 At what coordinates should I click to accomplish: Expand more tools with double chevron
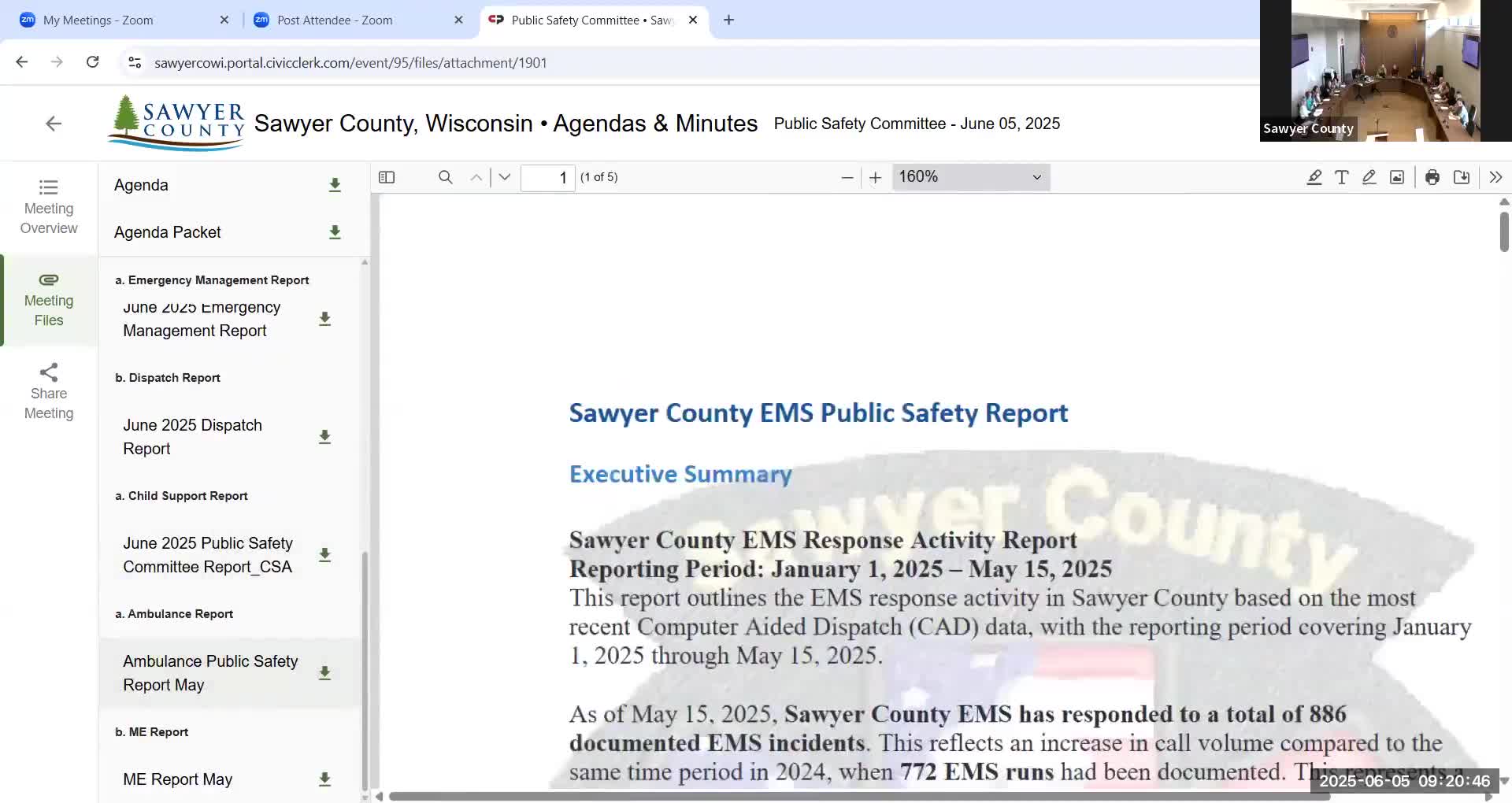point(1495,177)
